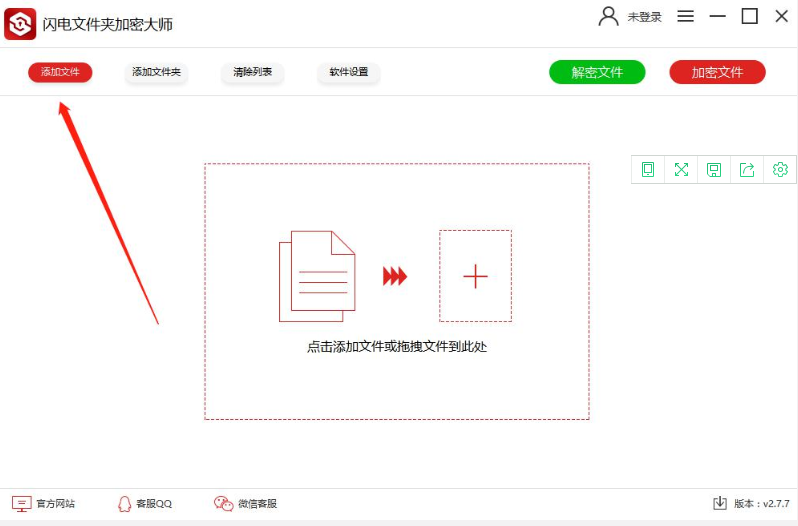The width and height of the screenshot is (798, 526).
Task: Click the red 加密文件 button
Action: point(717,72)
